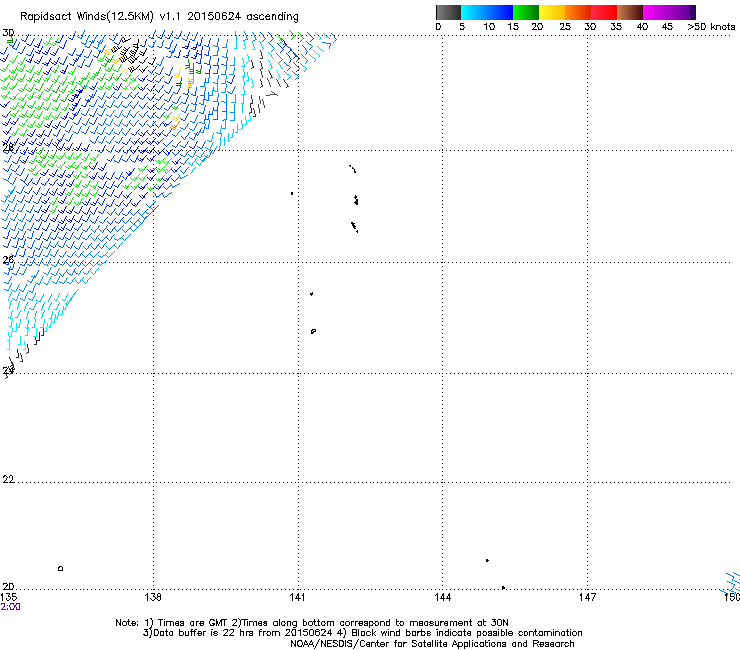Click the longitude label '141'

point(297,597)
